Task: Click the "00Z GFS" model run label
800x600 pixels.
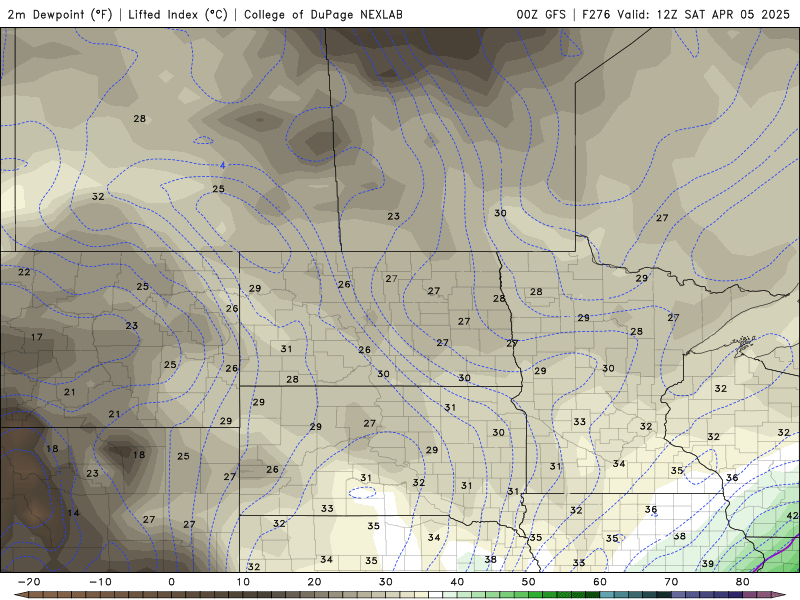Action: 541,14
